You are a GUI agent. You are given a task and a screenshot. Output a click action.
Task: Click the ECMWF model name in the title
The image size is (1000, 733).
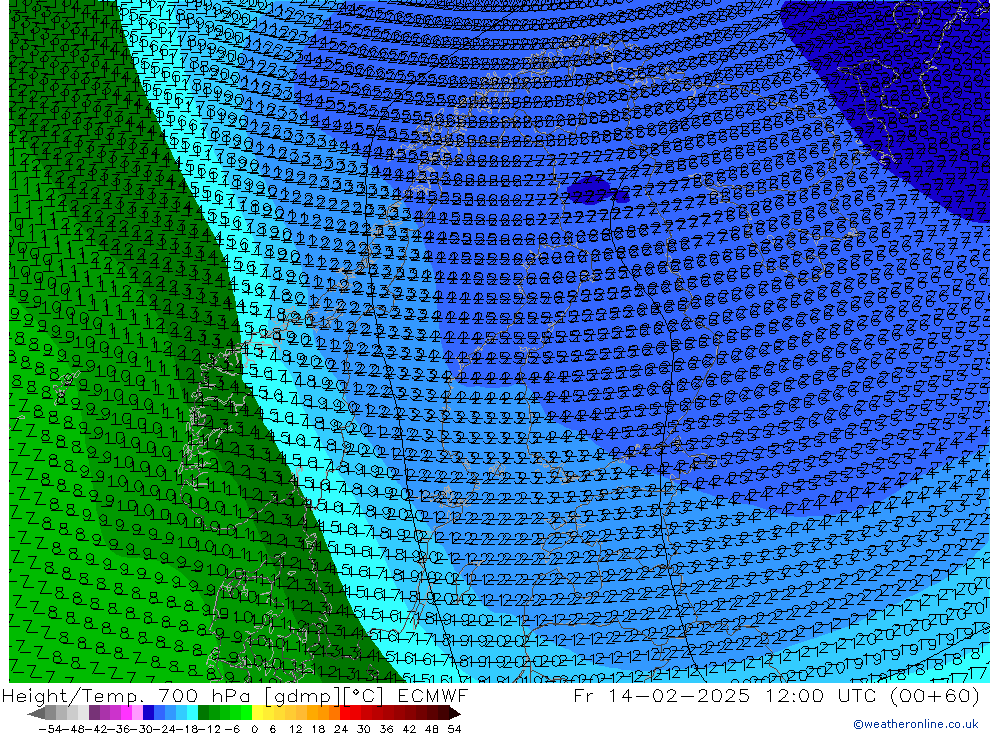pos(432,695)
